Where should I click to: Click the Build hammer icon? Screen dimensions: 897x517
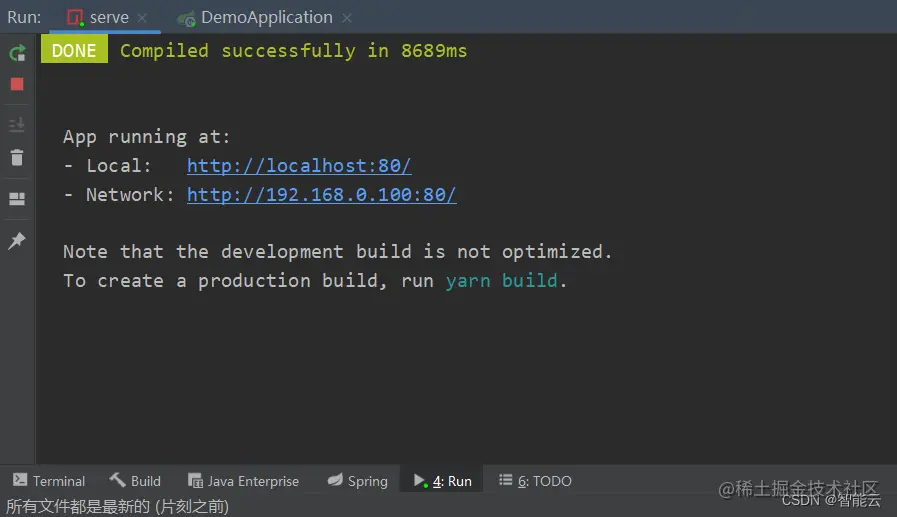[x=117, y=480]
